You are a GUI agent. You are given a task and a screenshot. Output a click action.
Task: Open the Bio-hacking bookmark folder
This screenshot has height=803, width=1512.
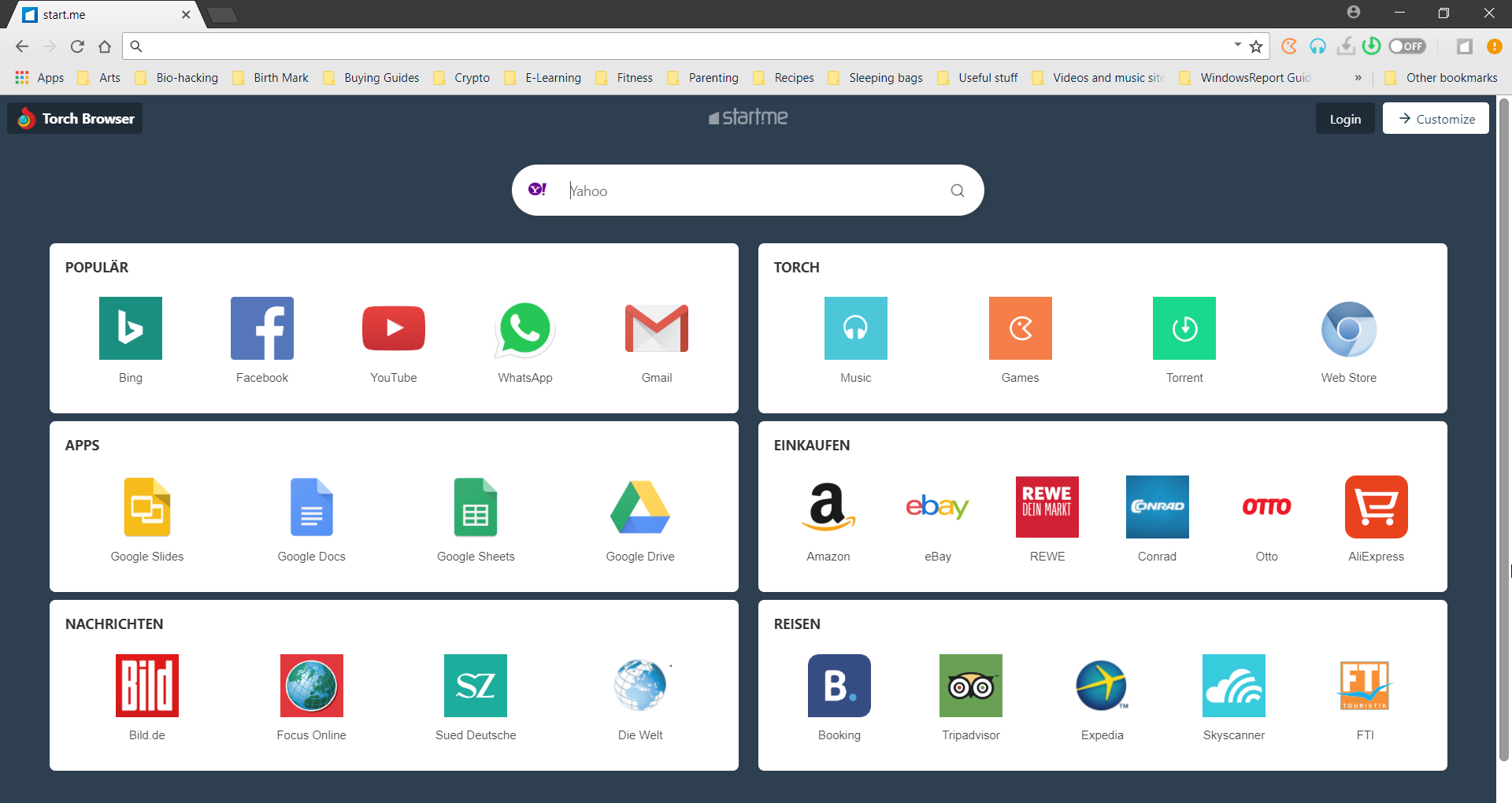(x=176, y=78)
